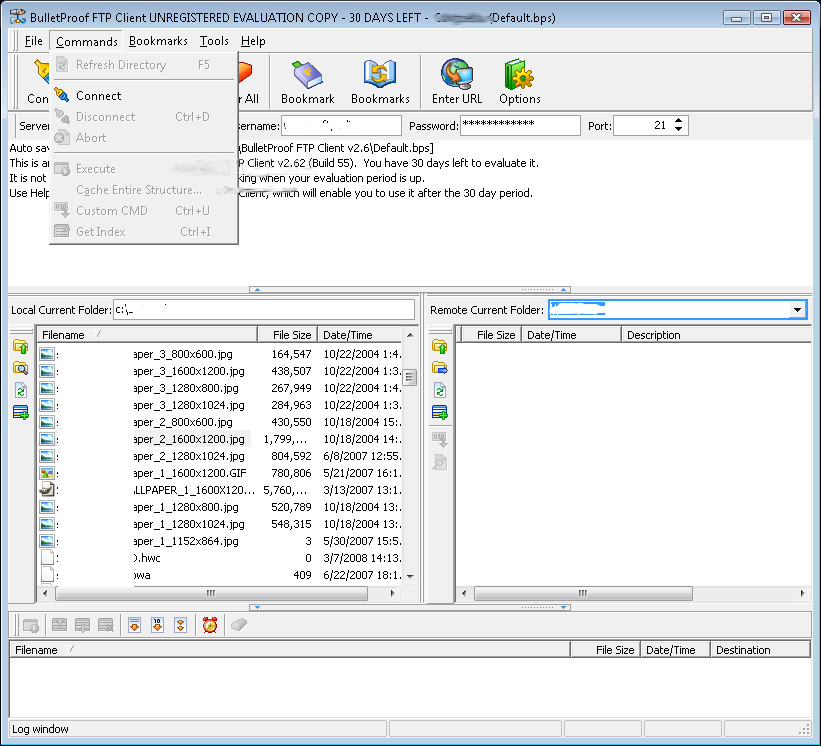Click the Enter URL globe icon

coord(457,74)
